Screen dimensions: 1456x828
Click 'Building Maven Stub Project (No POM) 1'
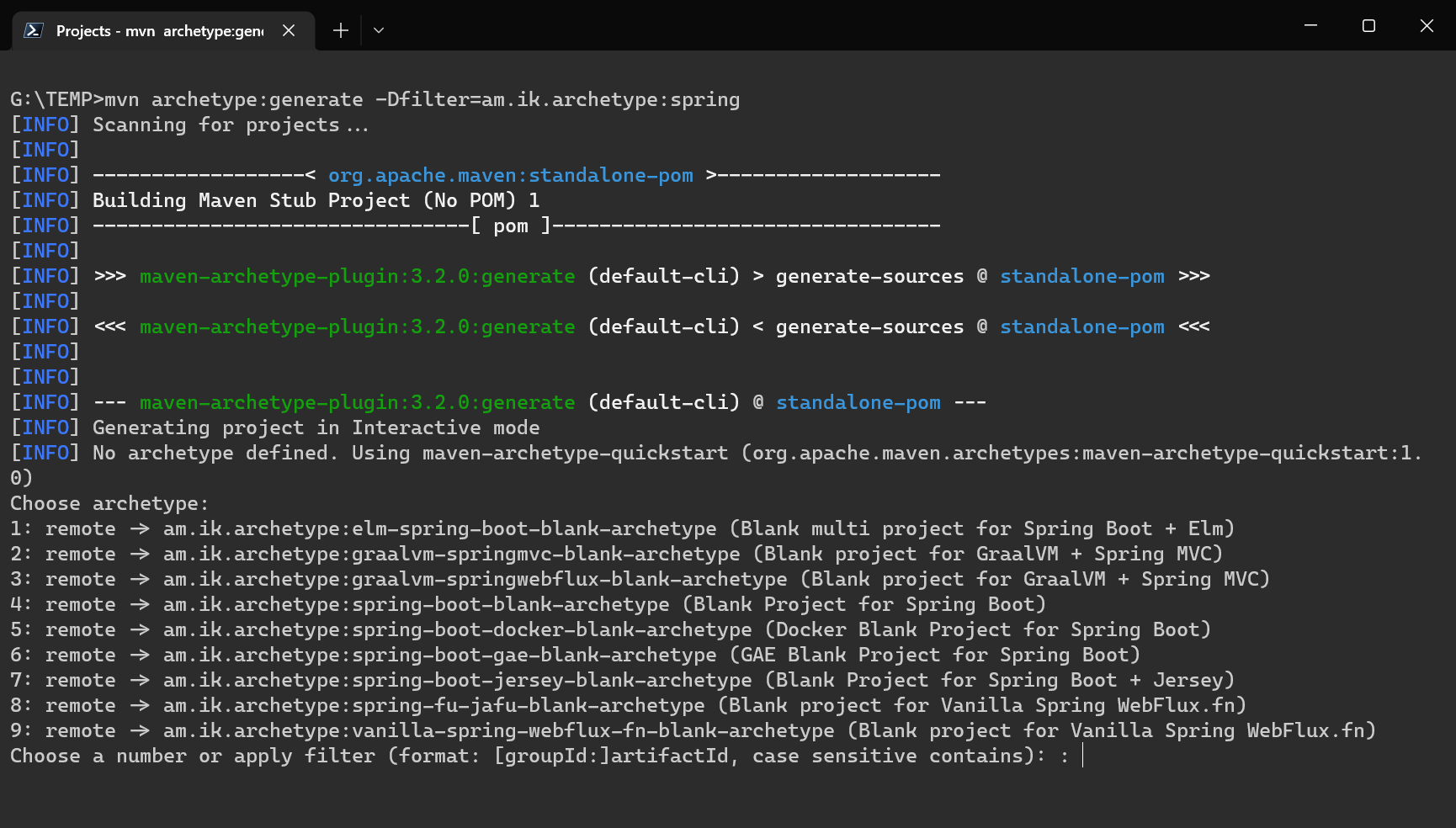(316, 200)
